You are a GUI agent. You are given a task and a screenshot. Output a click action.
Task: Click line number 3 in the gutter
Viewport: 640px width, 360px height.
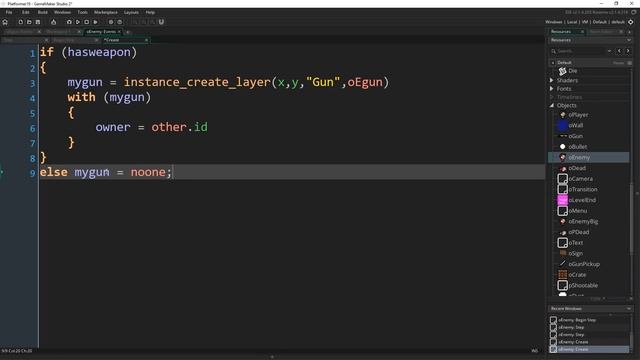[x=32, y=83]
